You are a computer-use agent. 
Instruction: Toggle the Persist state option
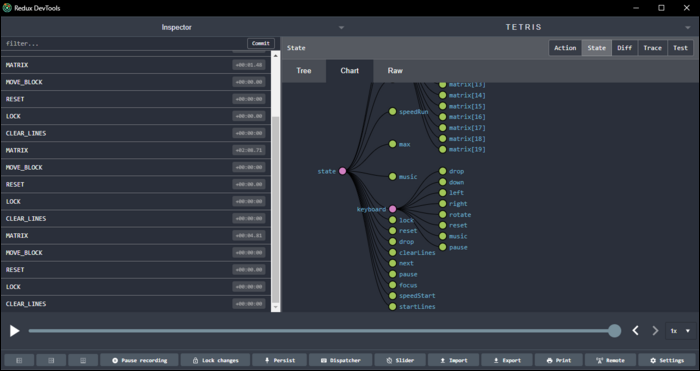279,360
